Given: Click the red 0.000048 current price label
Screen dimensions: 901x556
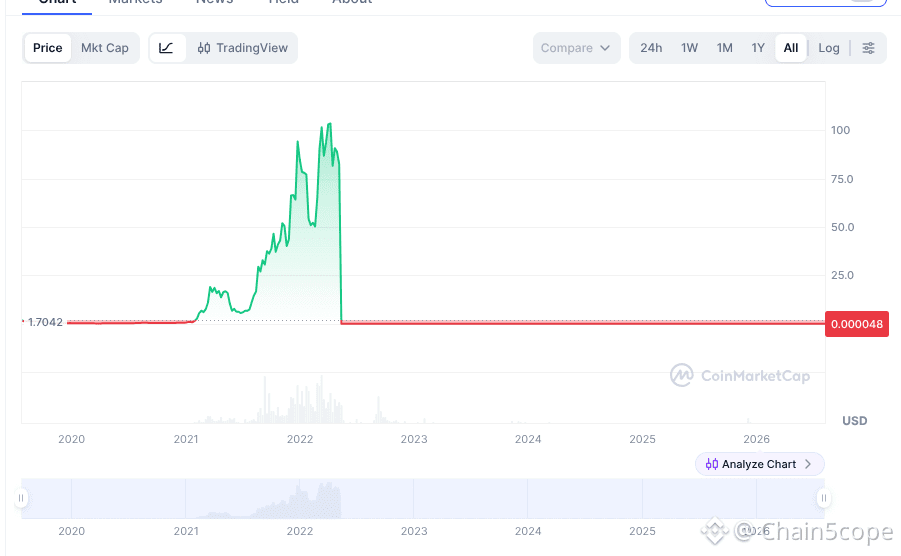Looking at the screenshot, I should (857, 324).
